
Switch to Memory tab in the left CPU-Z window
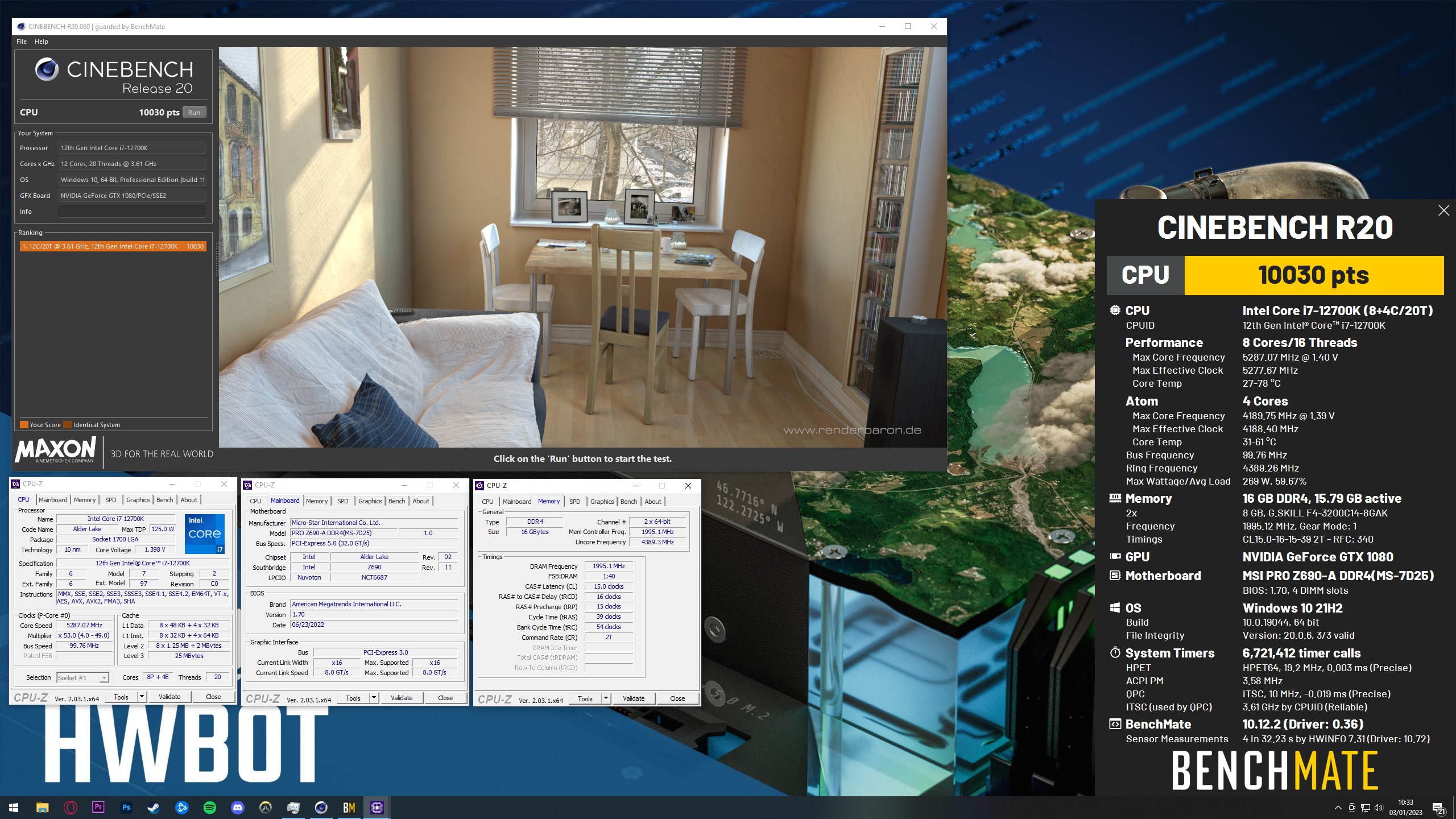(85, 500)
